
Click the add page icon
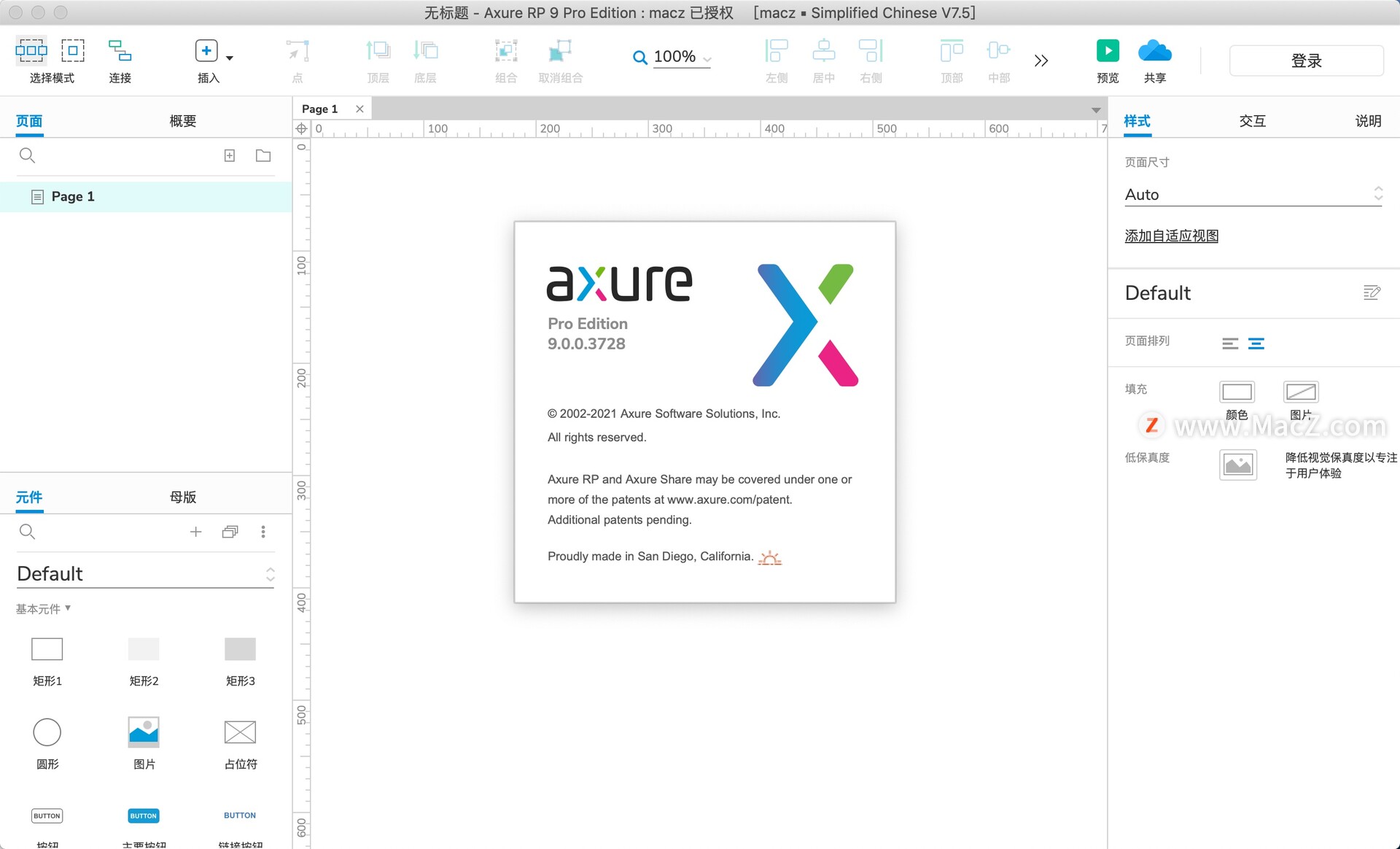pos(230,155)
